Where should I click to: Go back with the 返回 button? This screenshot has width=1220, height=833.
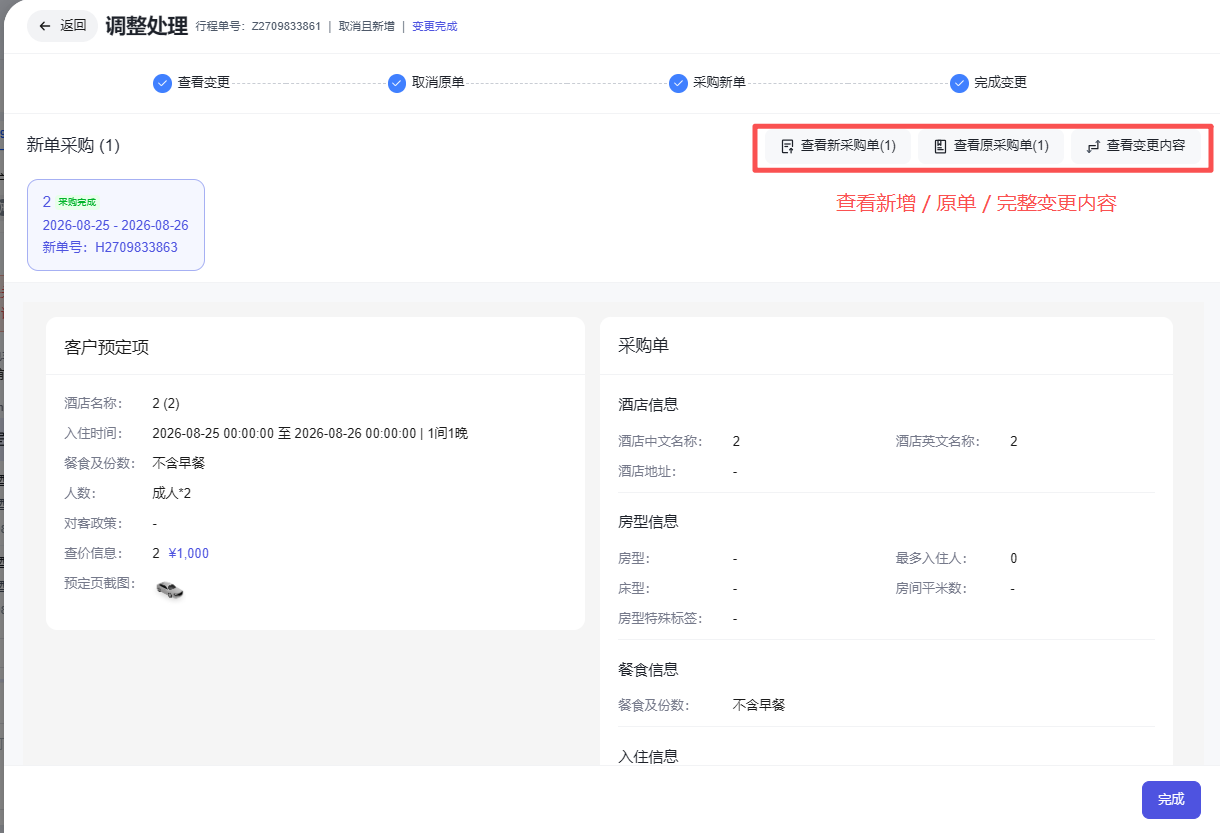click(62, 26)
